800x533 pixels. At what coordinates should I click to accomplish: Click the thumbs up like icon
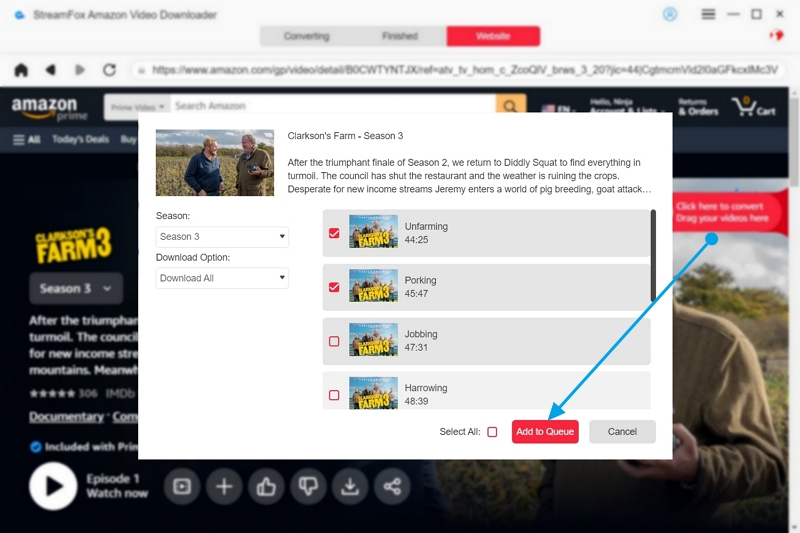(266, 486)
